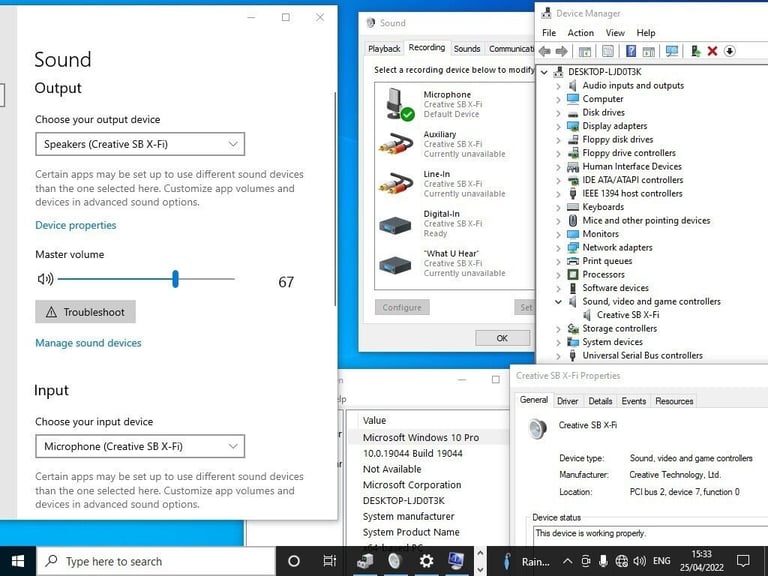Open Resources tab in Properties window
Viewport: 768px width, 576px height.
click(x=674, y=401)
